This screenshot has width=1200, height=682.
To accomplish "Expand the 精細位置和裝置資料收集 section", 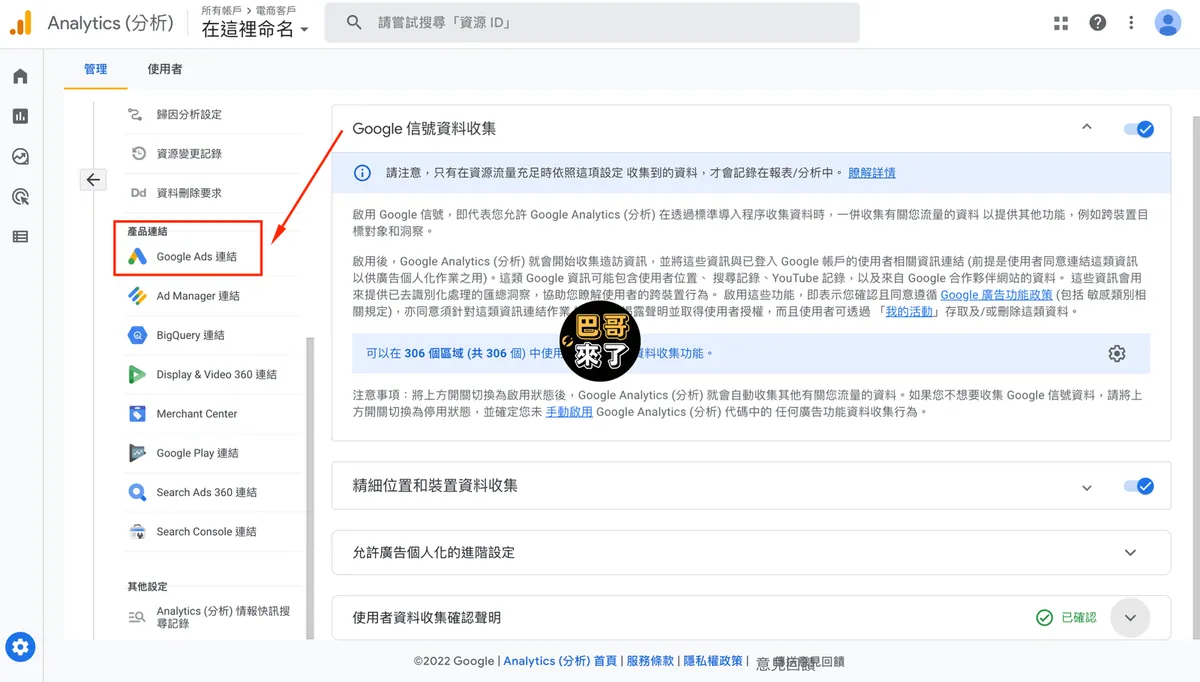I will tap(1087, 487).
